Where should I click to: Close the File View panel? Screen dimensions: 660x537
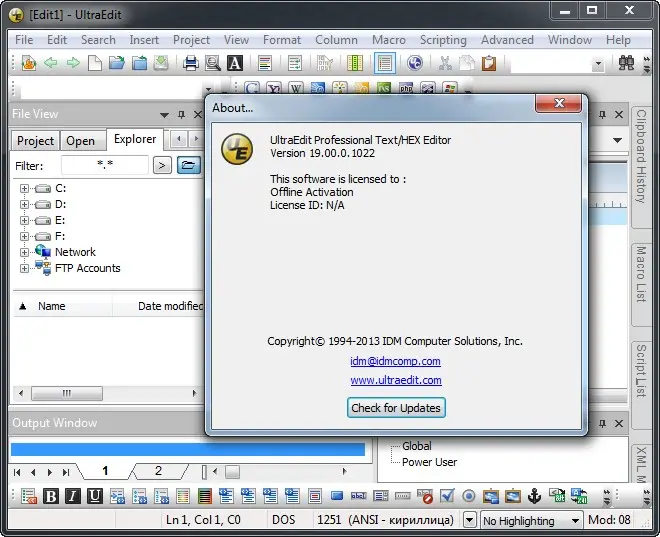(x=198, y=114)
